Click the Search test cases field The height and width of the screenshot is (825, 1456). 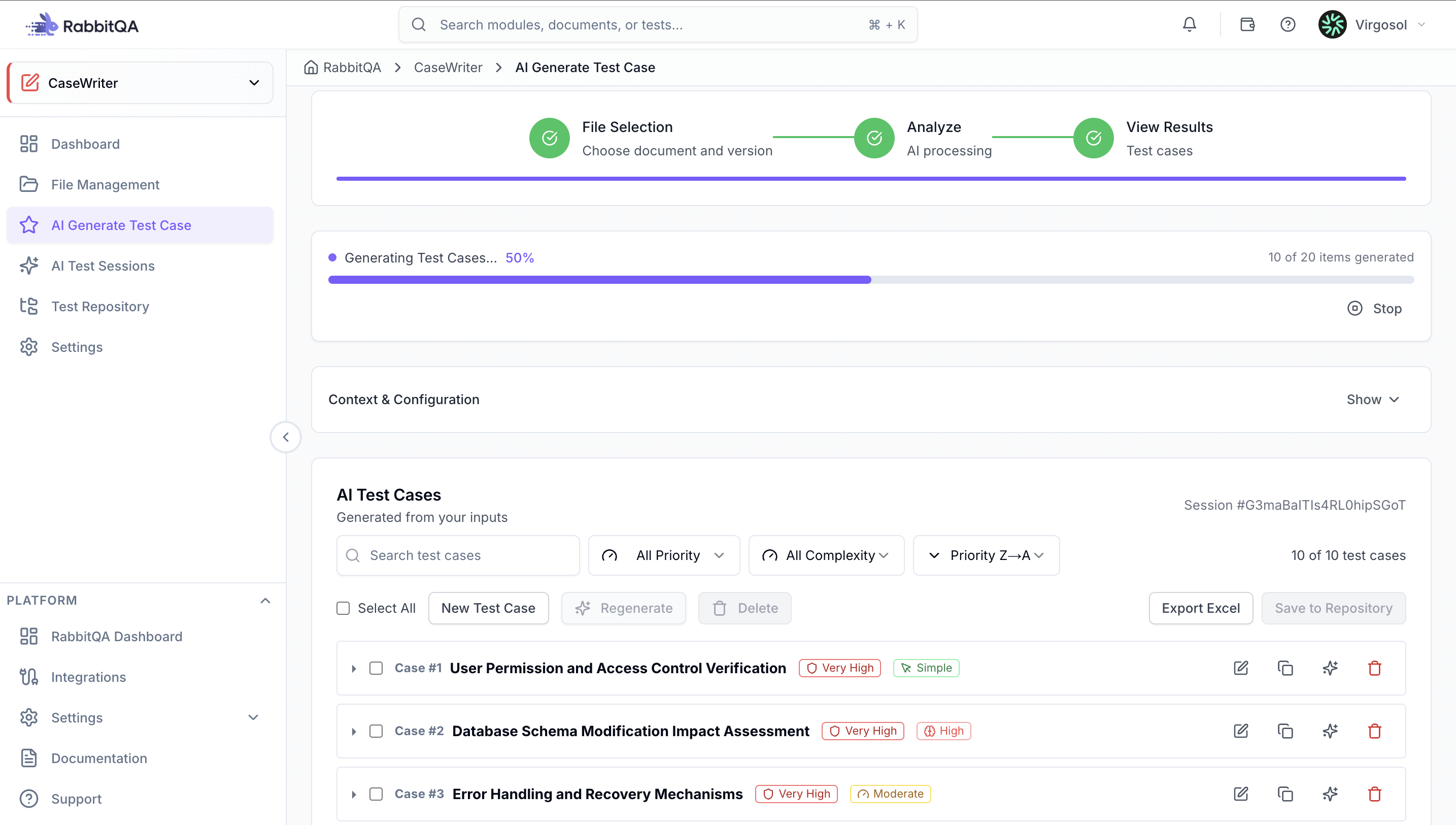458,555
